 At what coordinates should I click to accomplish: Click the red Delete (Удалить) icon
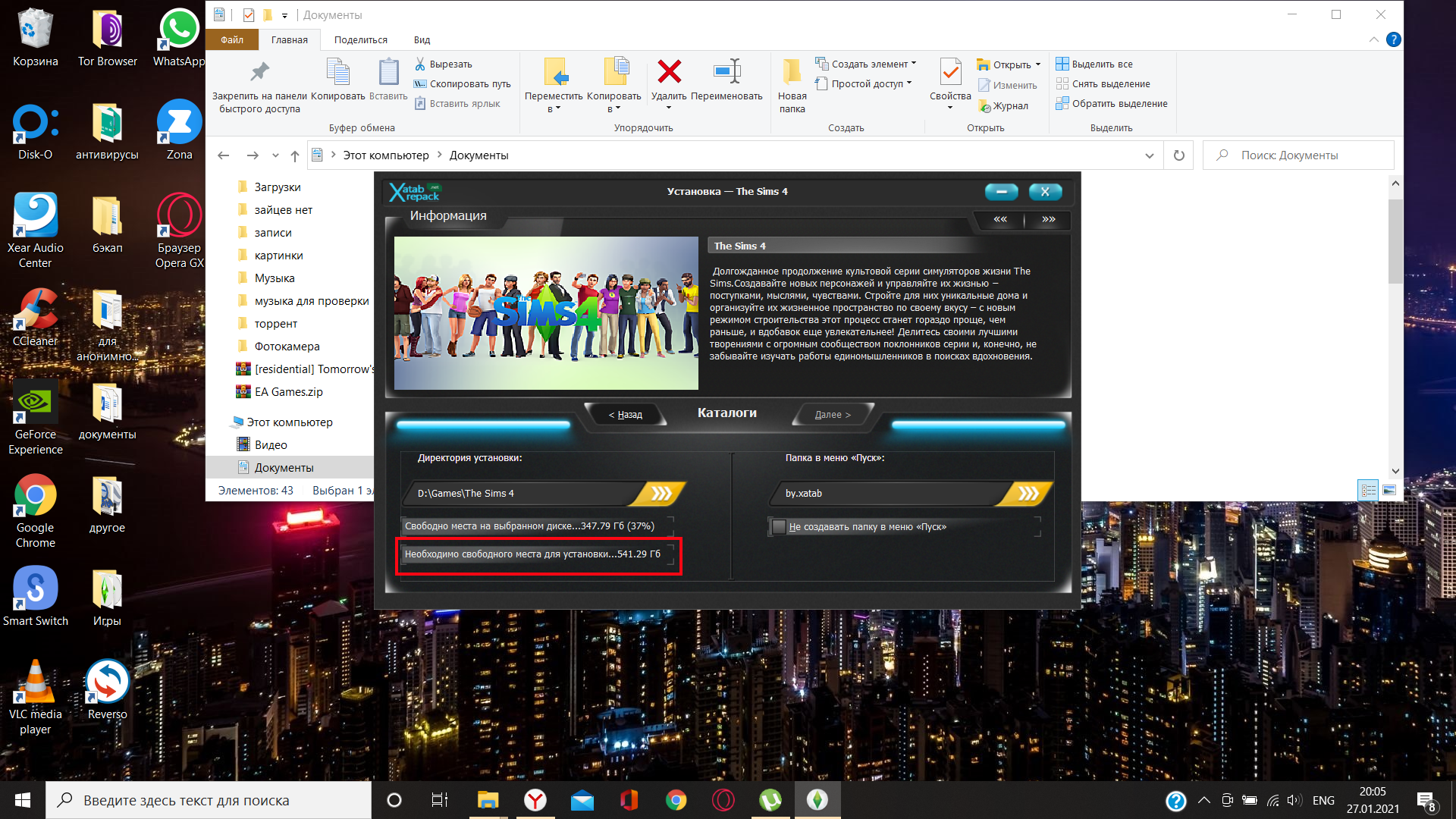coord(669,72)
